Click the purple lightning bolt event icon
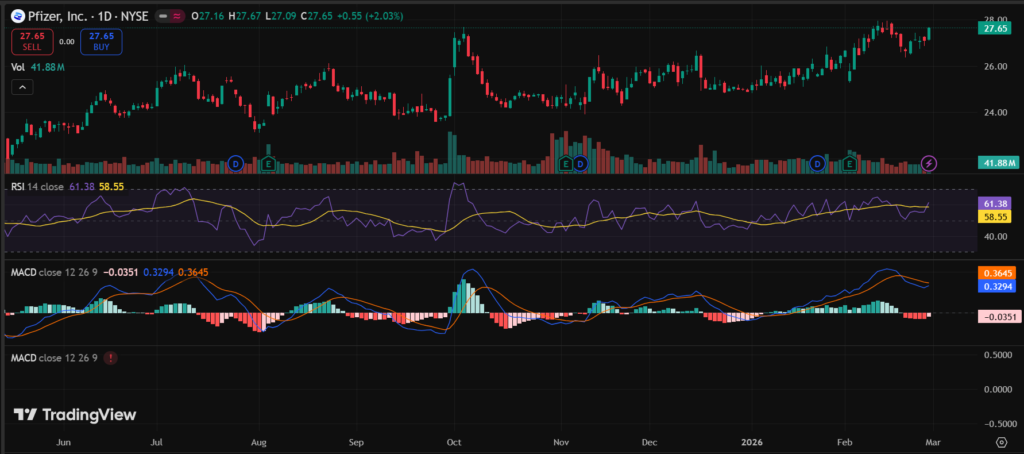1024x454 pixels. coord(929,163)
